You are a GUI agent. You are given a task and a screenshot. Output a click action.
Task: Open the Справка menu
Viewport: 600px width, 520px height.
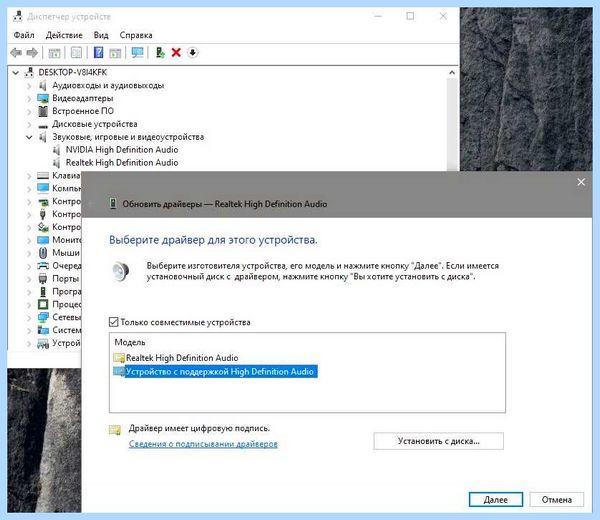[136, 35]
